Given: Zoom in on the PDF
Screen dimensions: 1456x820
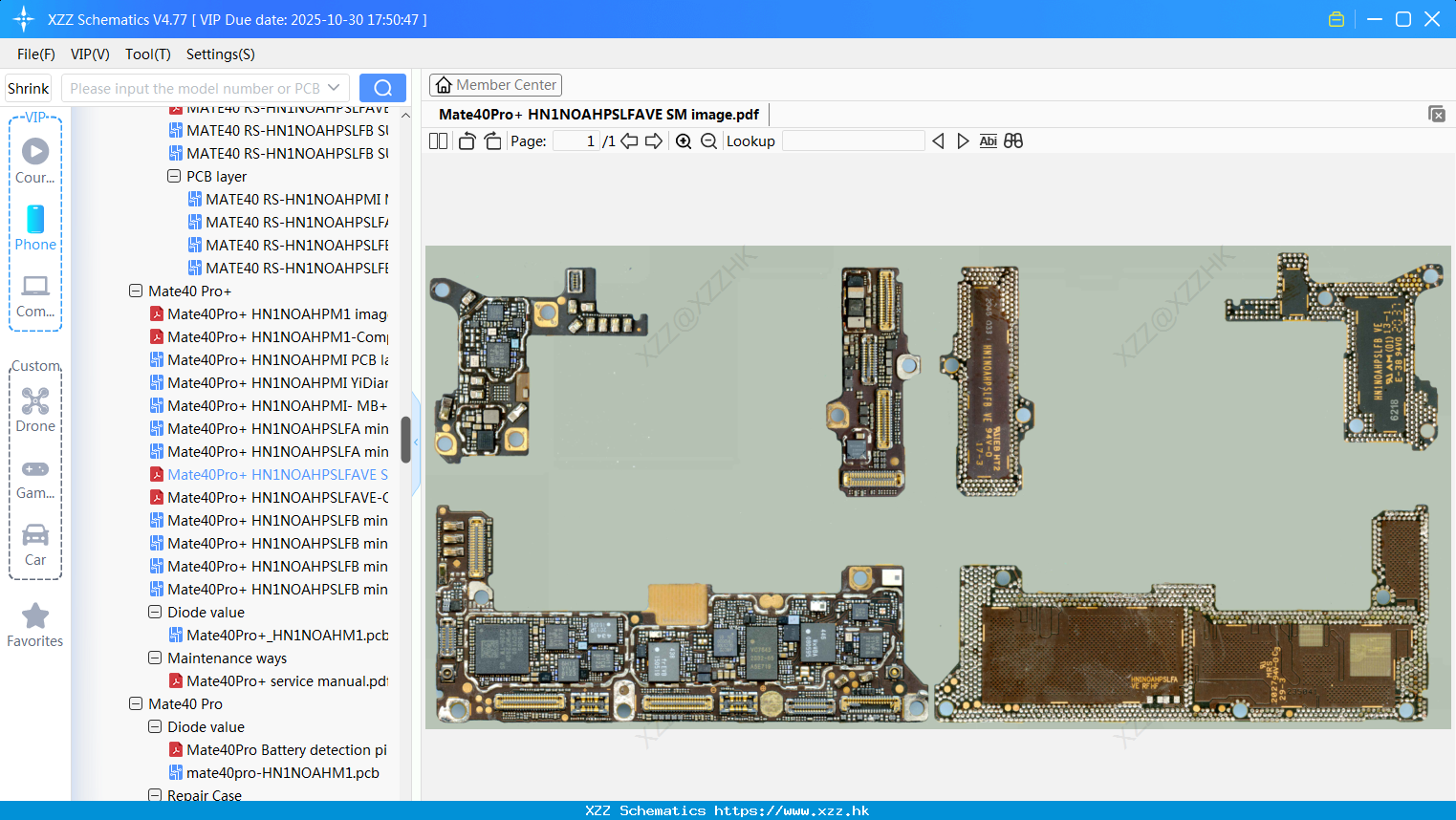Looking at the screenshot, I should point(684,140).
